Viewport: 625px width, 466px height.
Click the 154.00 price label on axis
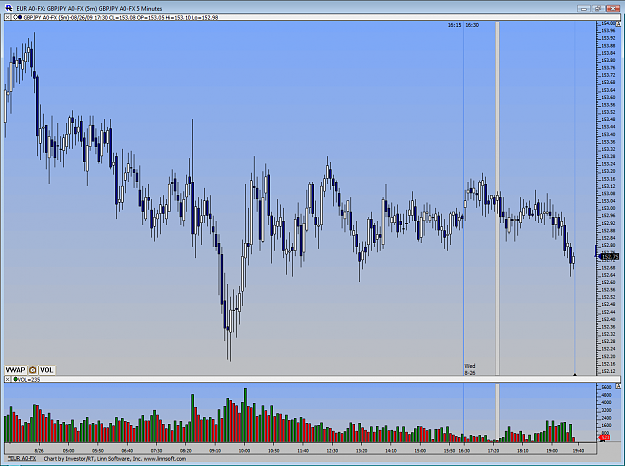pos(608,24)
